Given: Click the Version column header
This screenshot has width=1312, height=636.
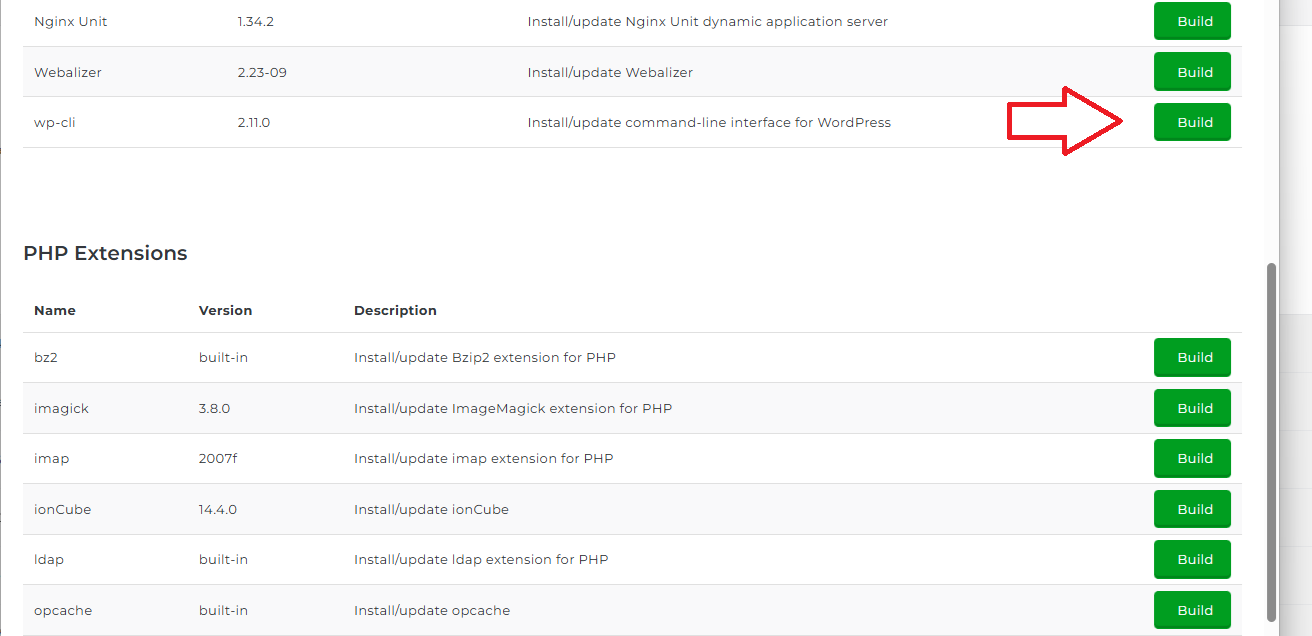Looking at the screenshot, I should (225, 310).
